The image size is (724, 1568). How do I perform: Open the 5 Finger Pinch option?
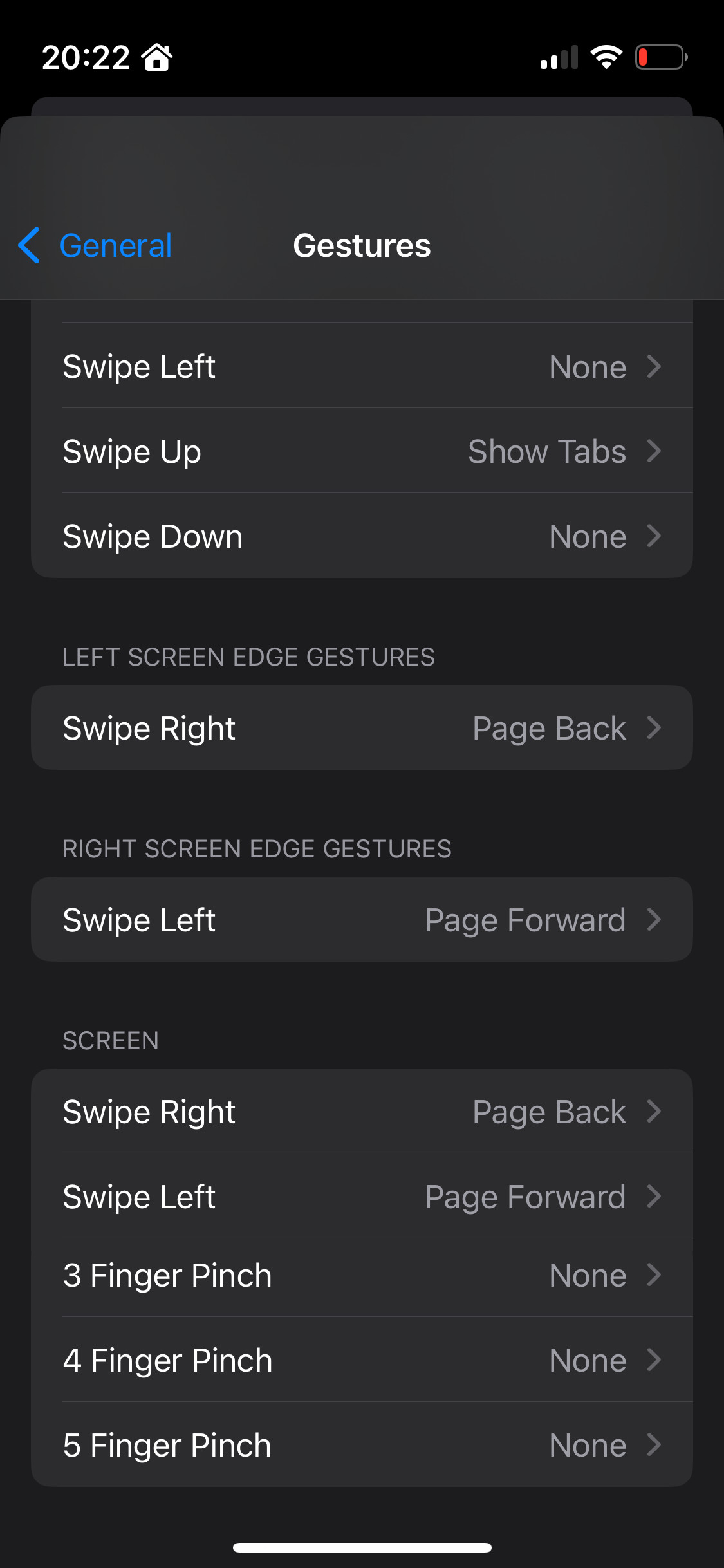(362, 1445)
